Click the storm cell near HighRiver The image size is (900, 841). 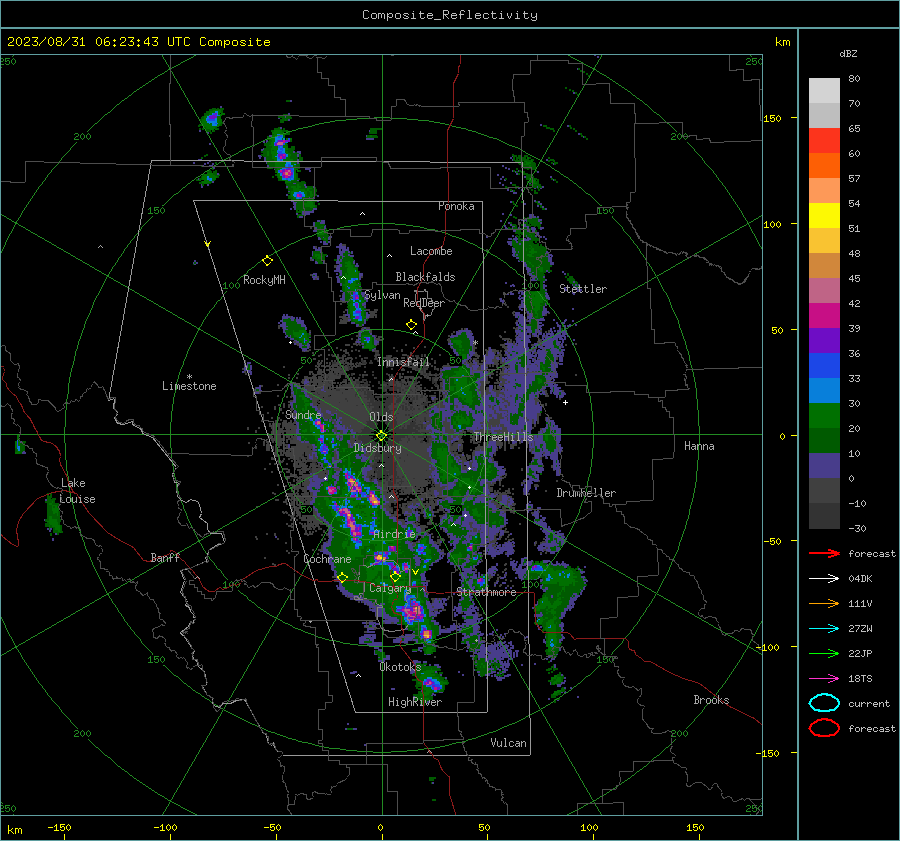[432, 683]
